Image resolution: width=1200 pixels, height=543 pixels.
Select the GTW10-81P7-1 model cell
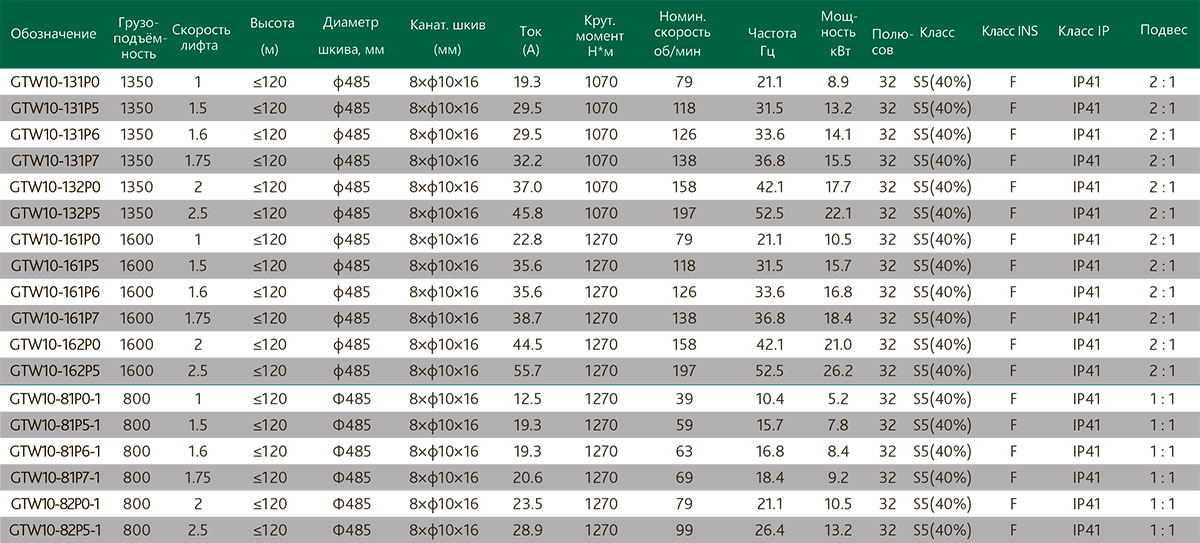click(x=59, y=474)
